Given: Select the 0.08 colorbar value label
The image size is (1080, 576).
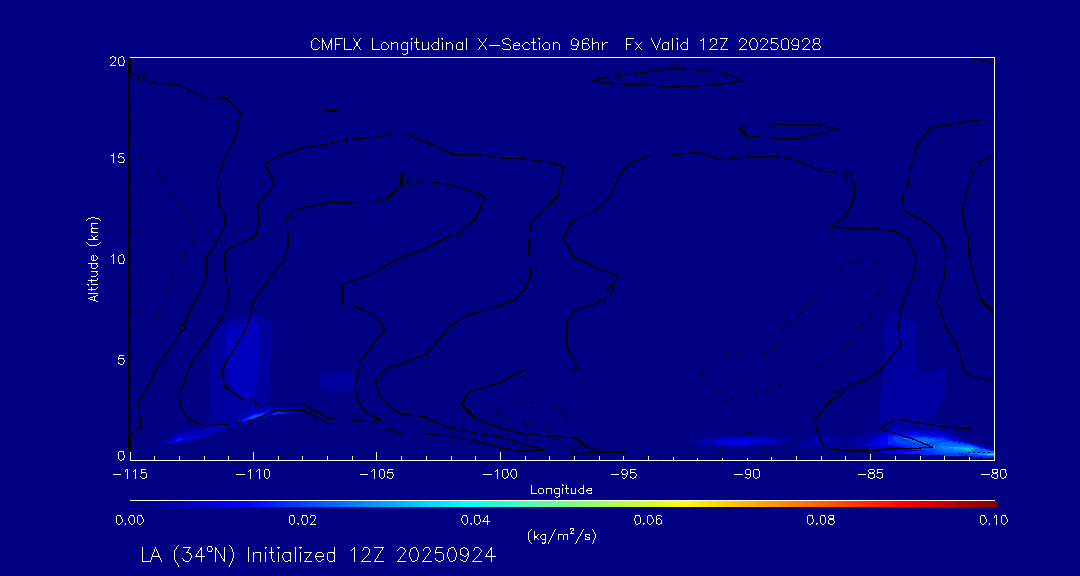Looking at the screenshot, I should pyautogui.click(x=821, y=520).
